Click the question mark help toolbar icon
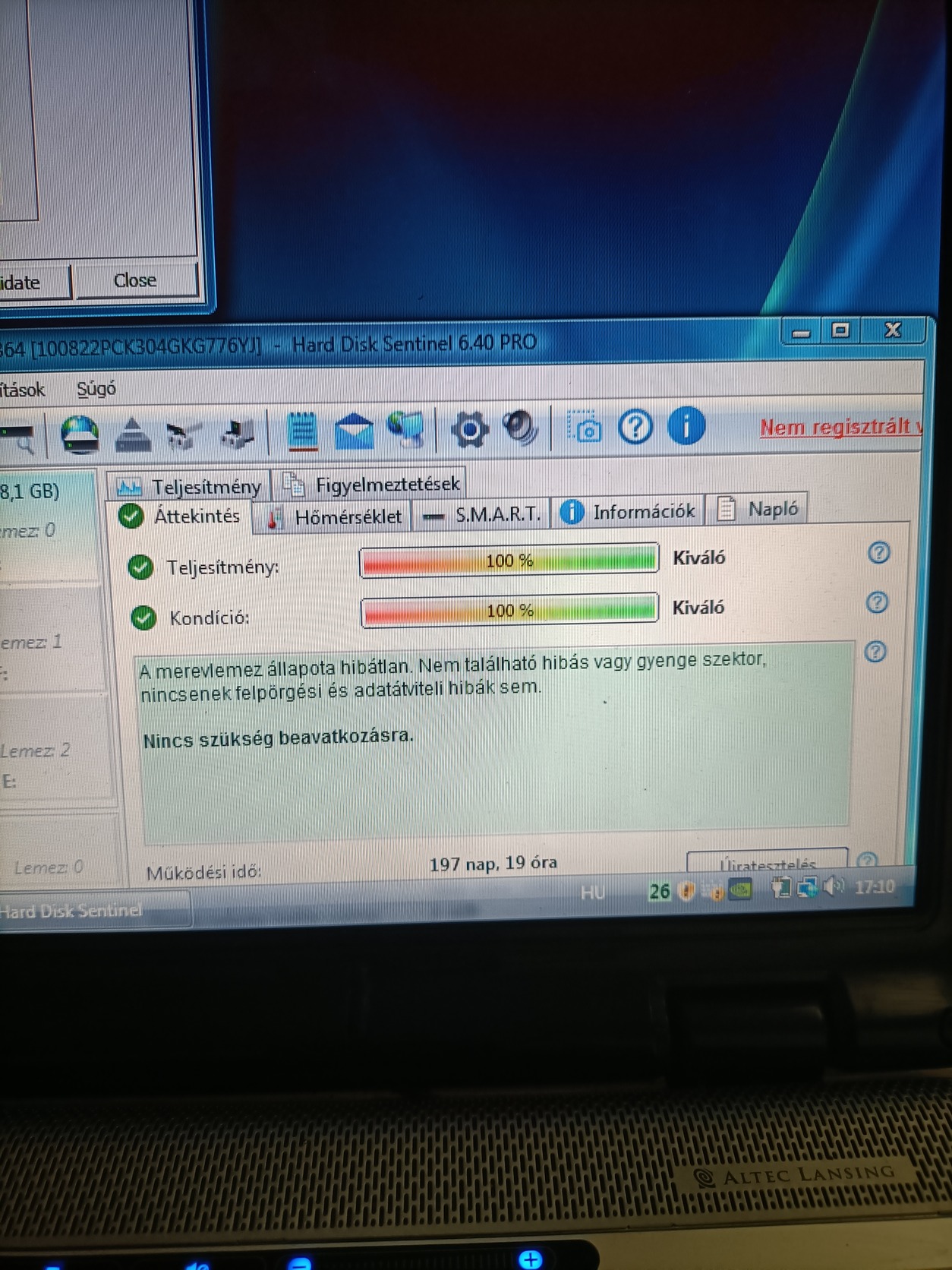This screenshot has width=952, height=1270. click(635, 427)
